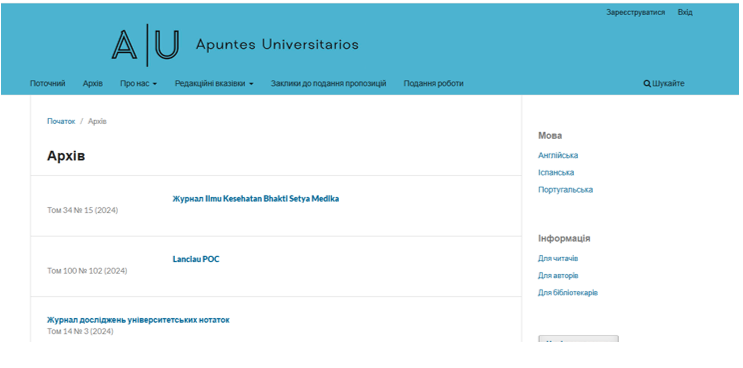Click the Том 34 № 15 (2024) text
This screenshot has width=743, height=368.
pos(82,210)
